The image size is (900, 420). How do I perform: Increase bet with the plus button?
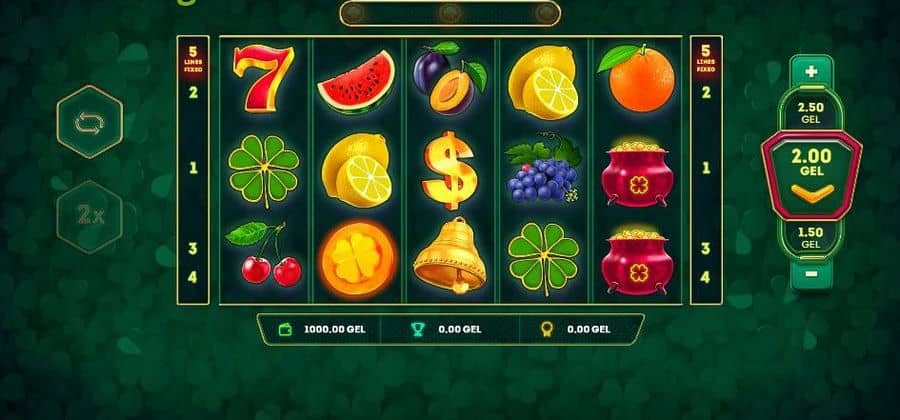810,71
